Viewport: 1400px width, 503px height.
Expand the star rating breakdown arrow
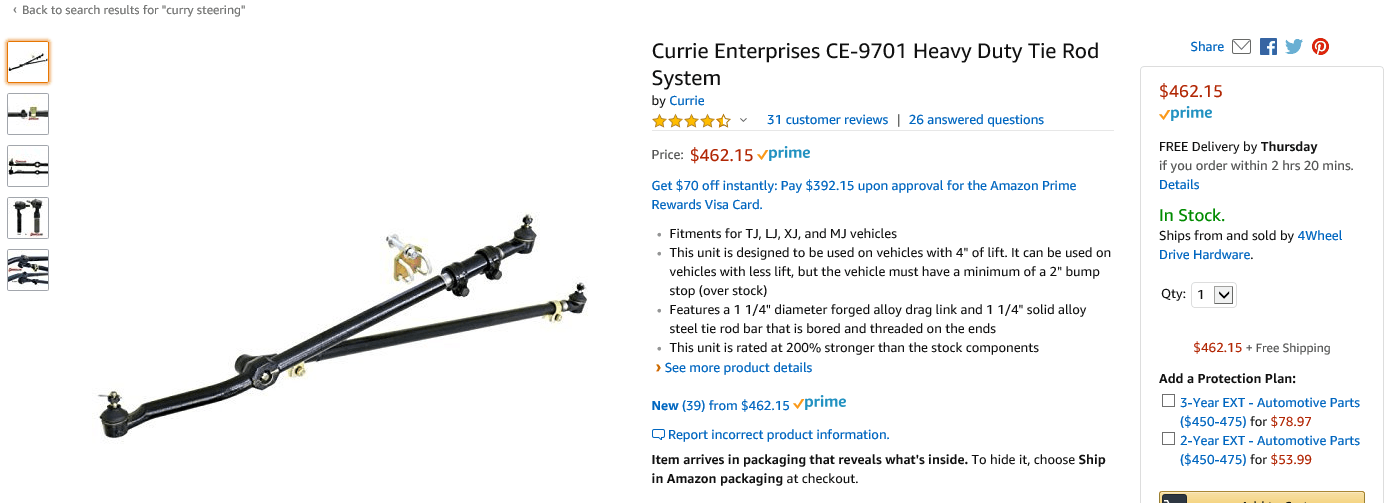(x=743, y=121)
